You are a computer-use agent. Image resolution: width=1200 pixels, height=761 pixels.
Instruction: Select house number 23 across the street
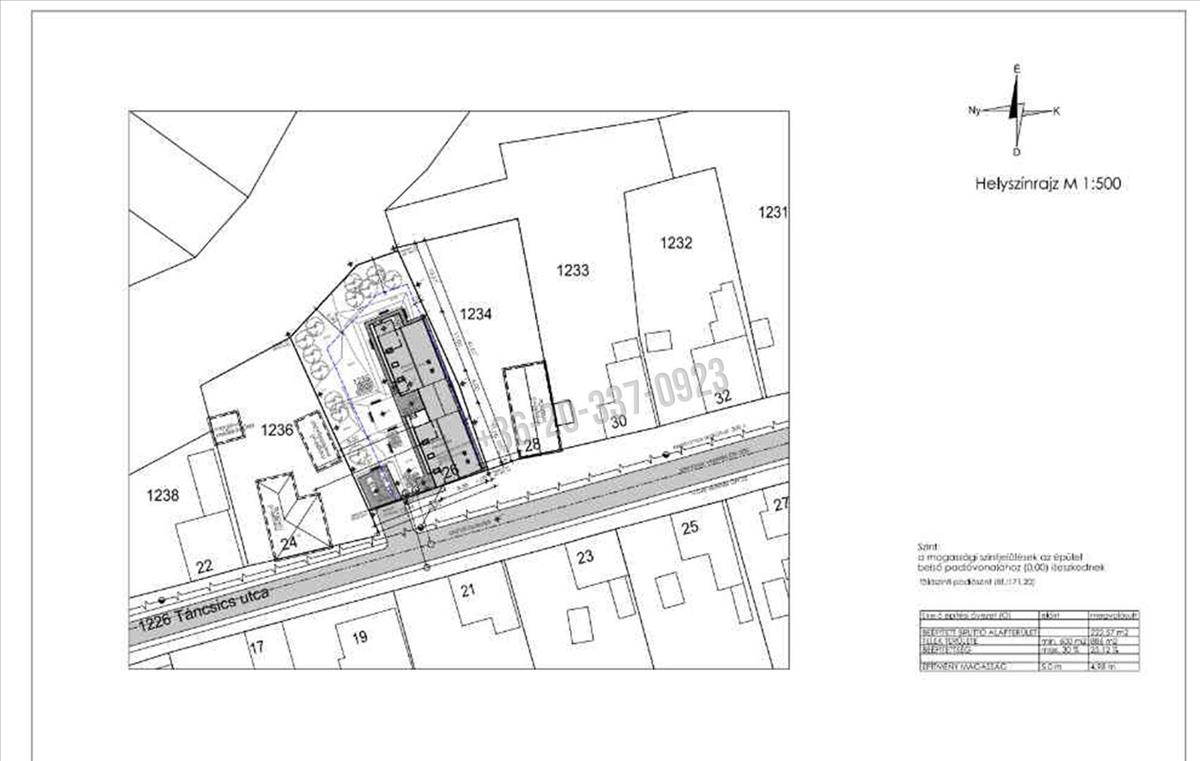pyautogui.click(x=585, y=556)
